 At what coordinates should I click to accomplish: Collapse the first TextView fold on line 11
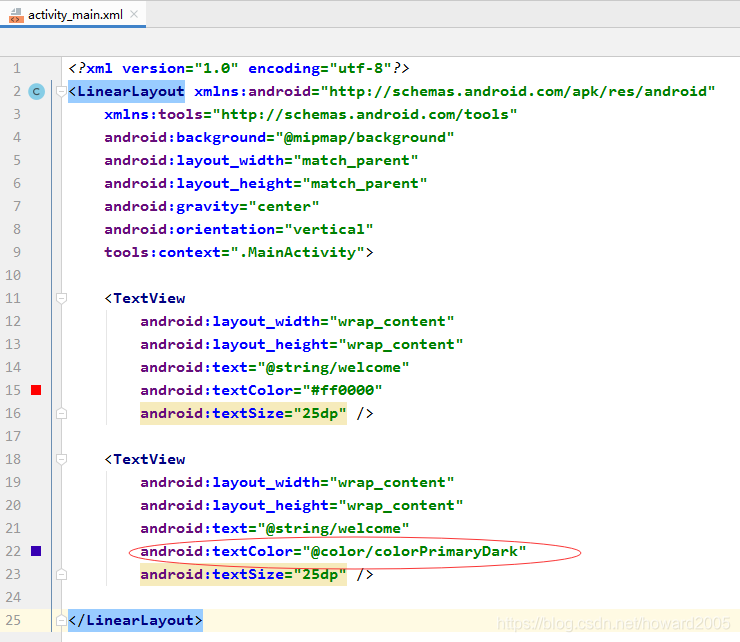click(x=61, y=298)
